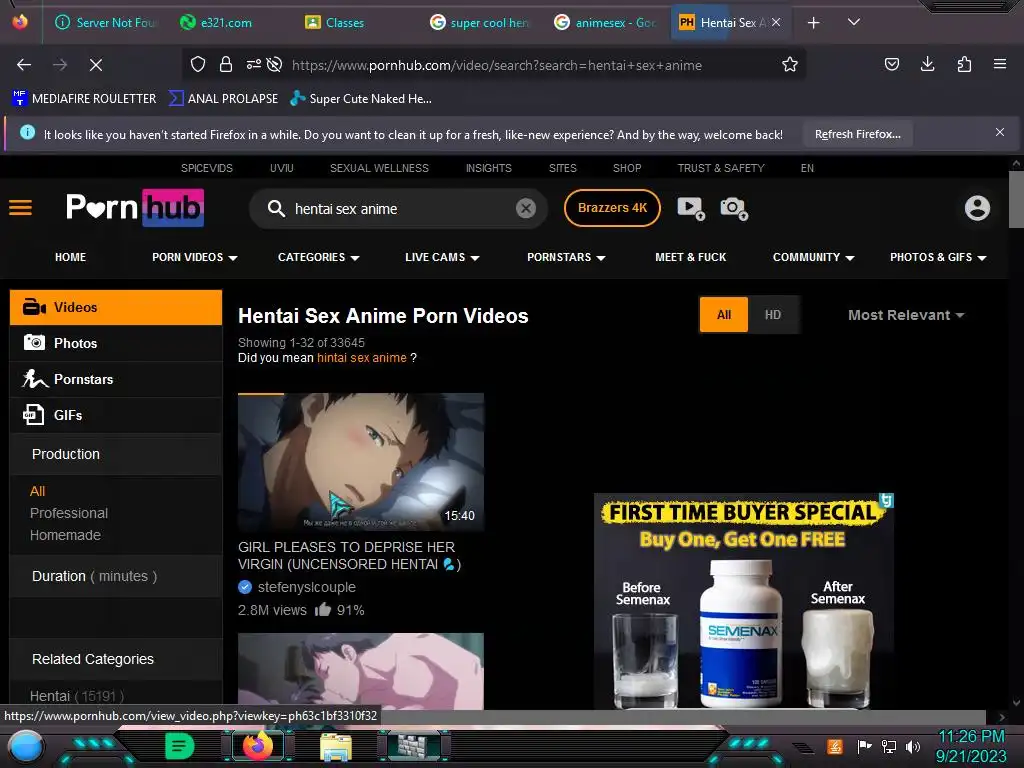Expand the LIVE CAMS menu
Image resolution: width=1024 pixels, height=768 pixels.
(442, 257)
